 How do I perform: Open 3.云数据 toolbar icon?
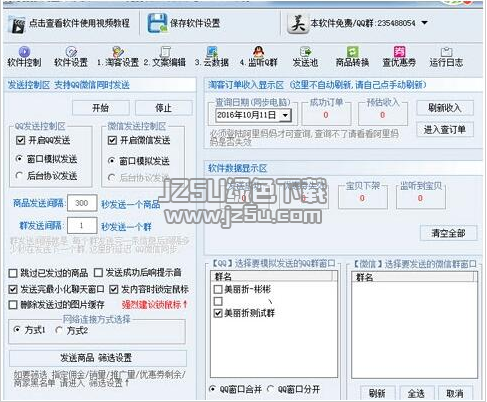pyautogui.click(x=212, y=52)
